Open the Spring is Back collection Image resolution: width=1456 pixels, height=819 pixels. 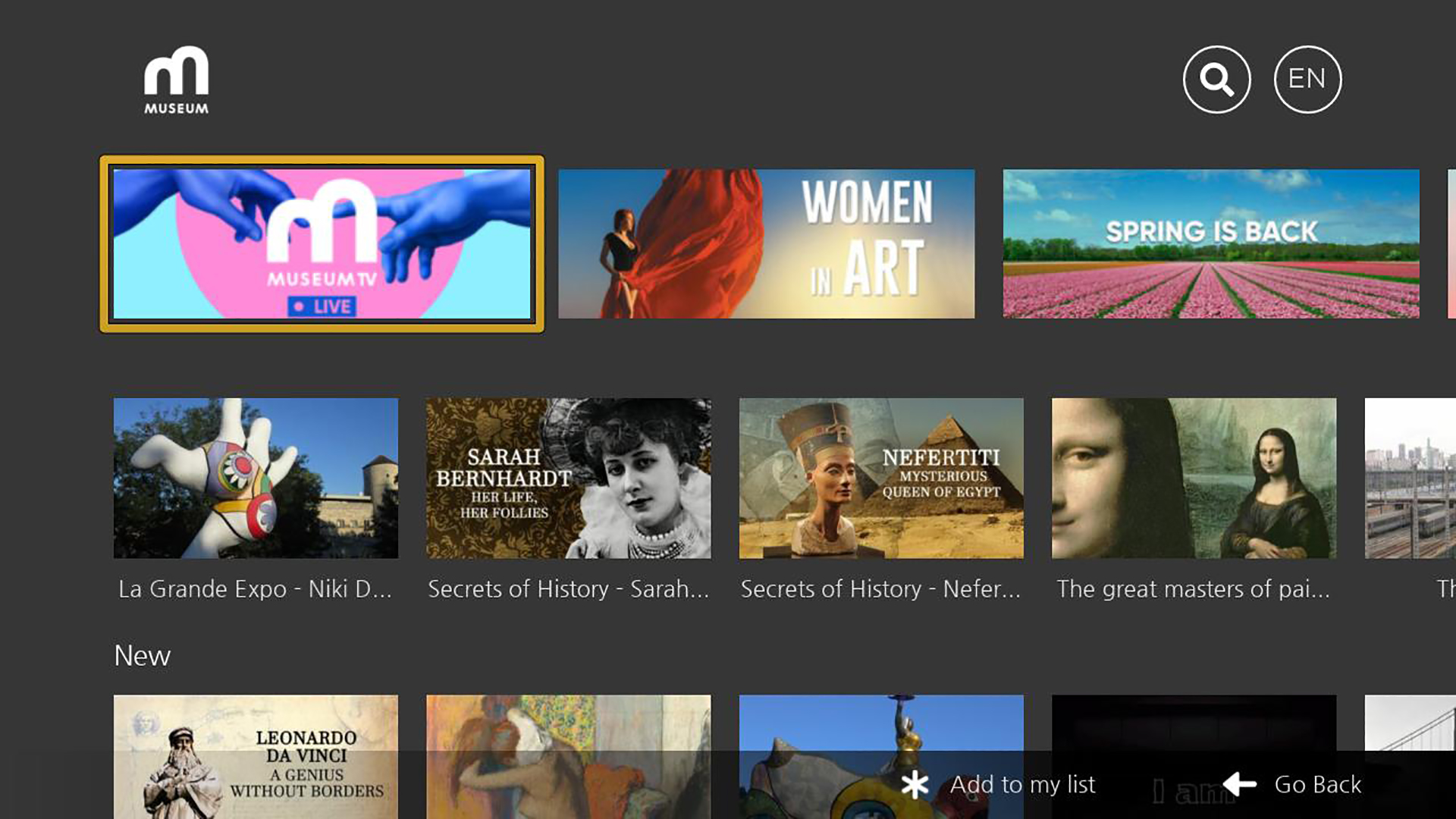1210,244
